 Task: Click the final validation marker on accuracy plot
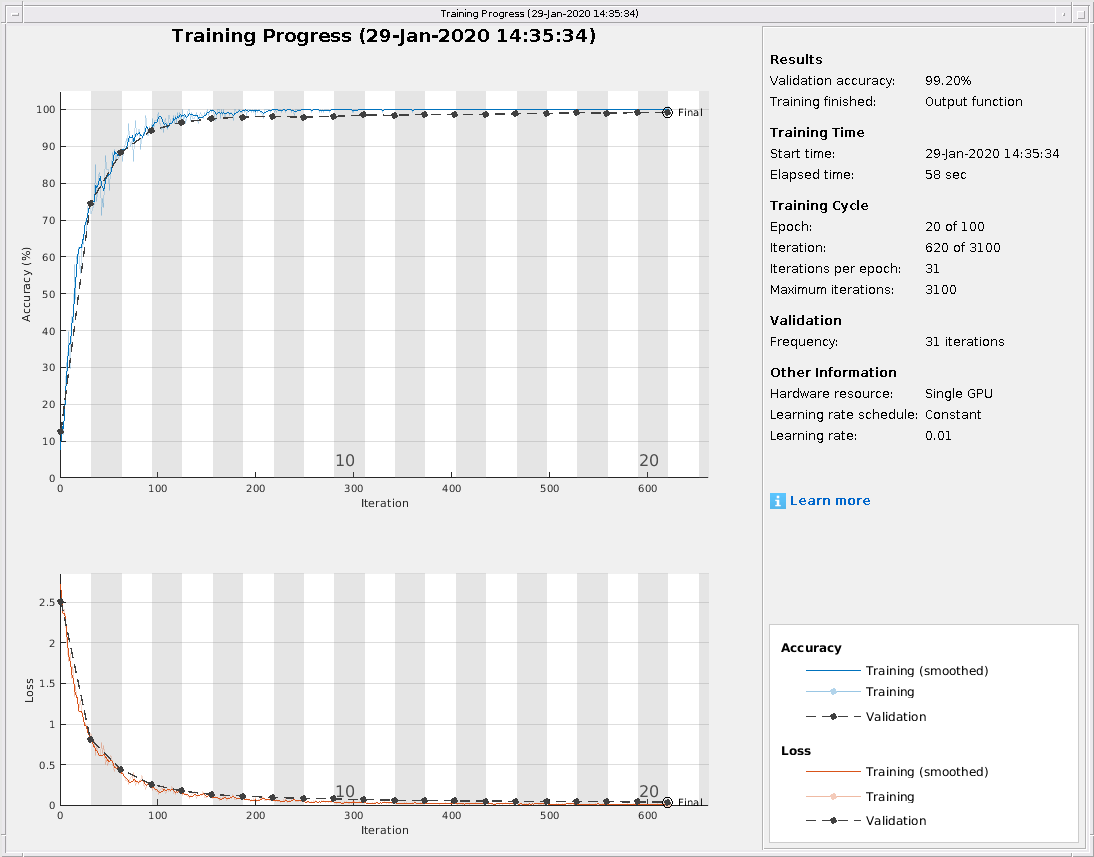667,112
